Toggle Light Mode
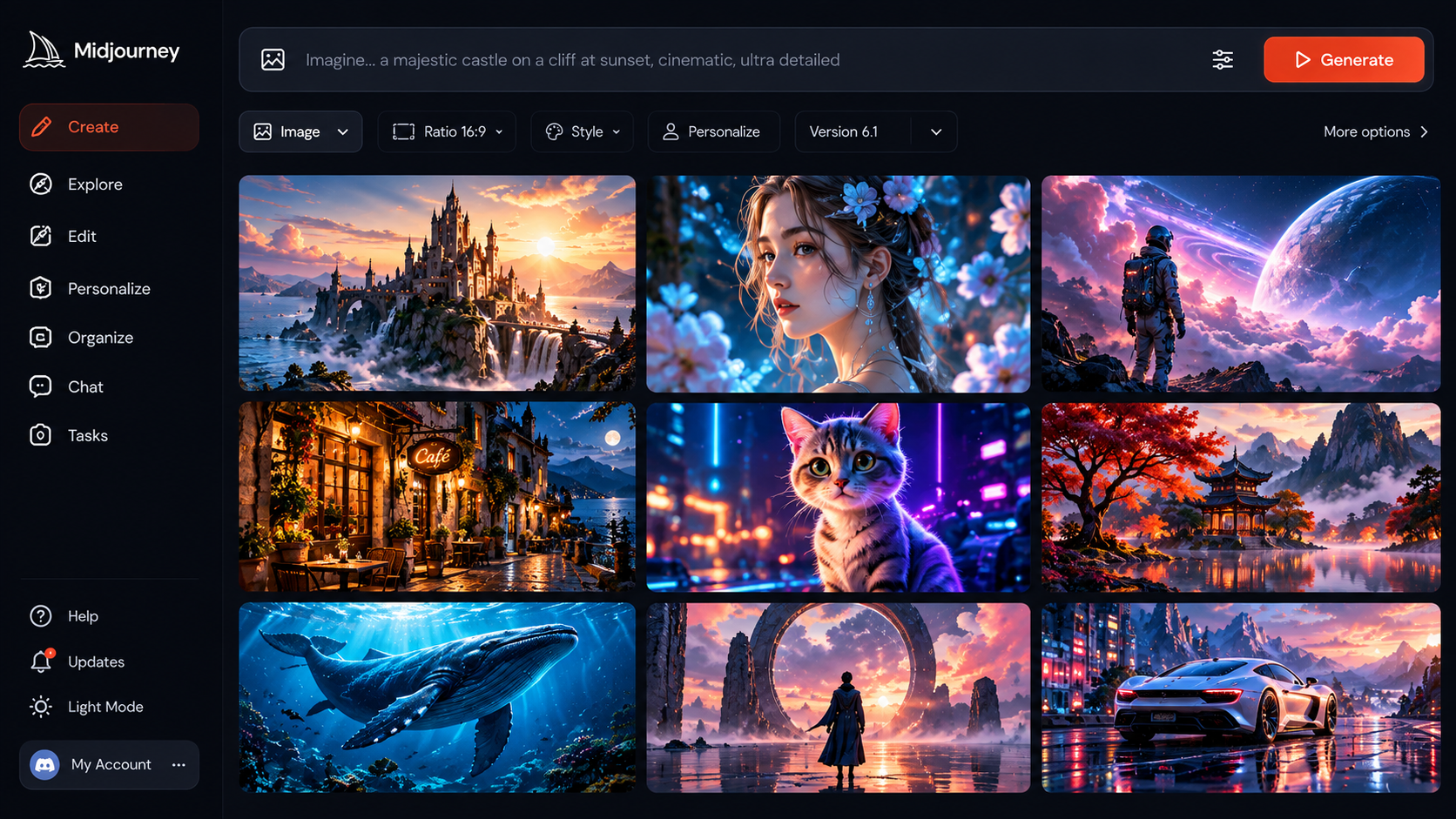1456x819 pixels. (85, 707)
